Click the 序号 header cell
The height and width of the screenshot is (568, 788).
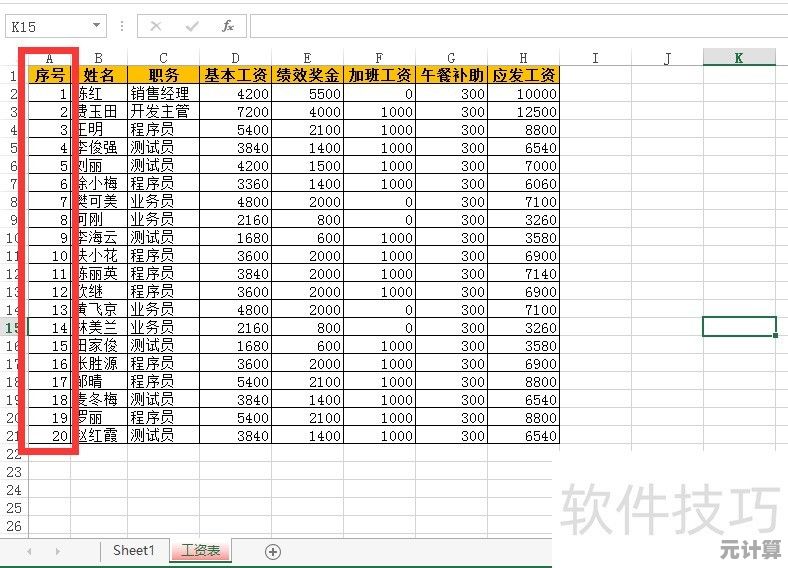tap(49, 75)
